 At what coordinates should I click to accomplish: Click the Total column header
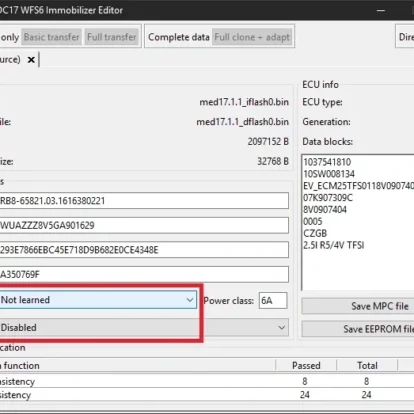click(x=367, y=366)
